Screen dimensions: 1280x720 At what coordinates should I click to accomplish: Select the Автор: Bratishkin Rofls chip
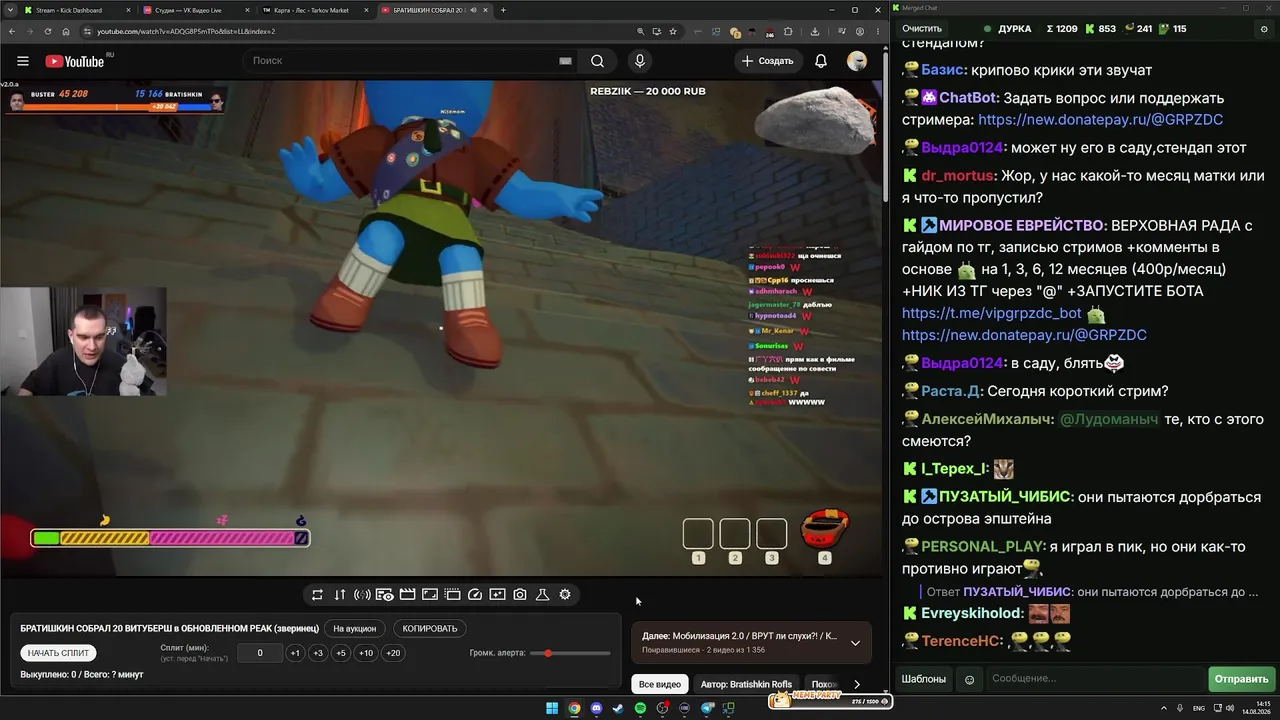tap(746, 685)
